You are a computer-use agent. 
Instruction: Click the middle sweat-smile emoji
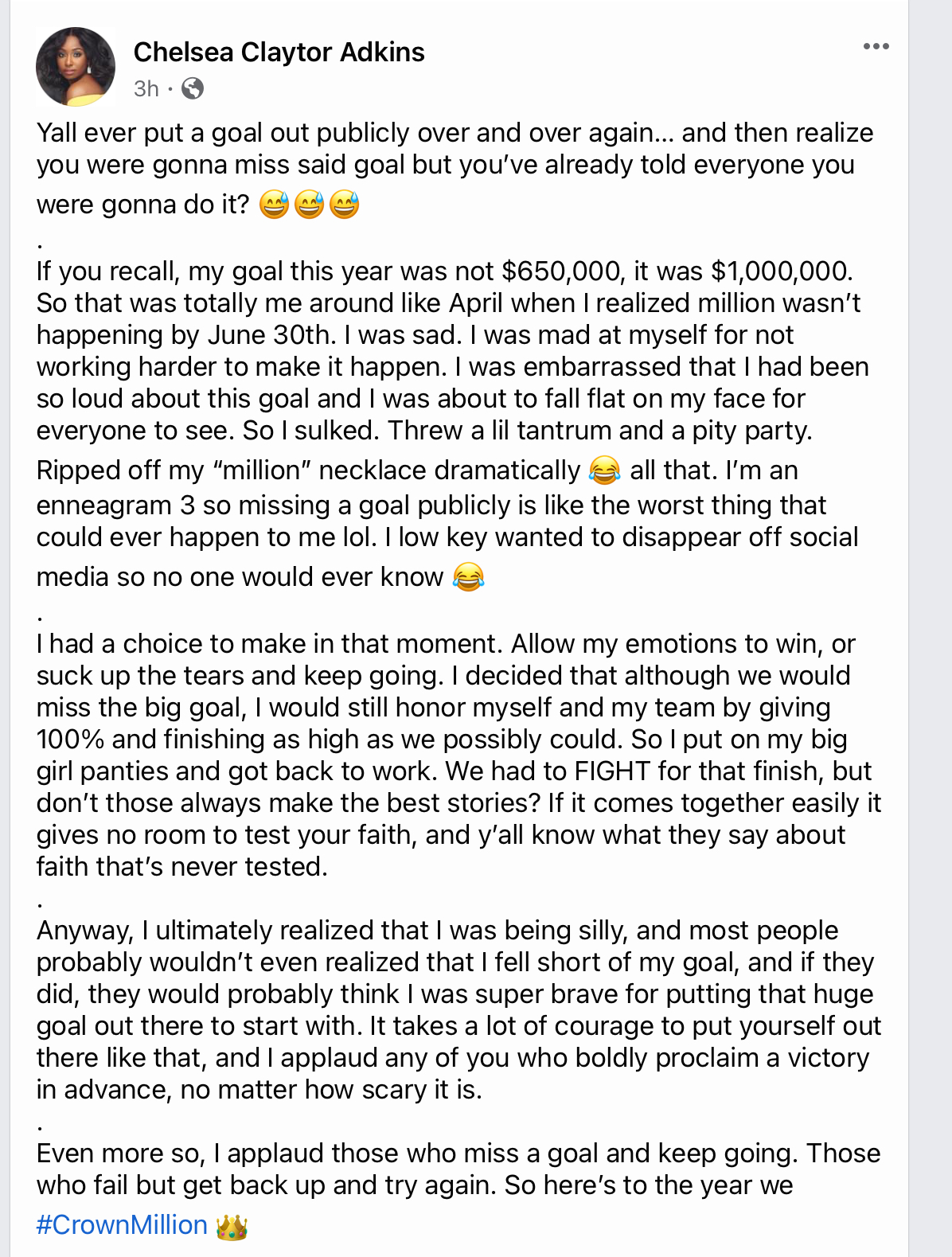[x=309, y=205]
